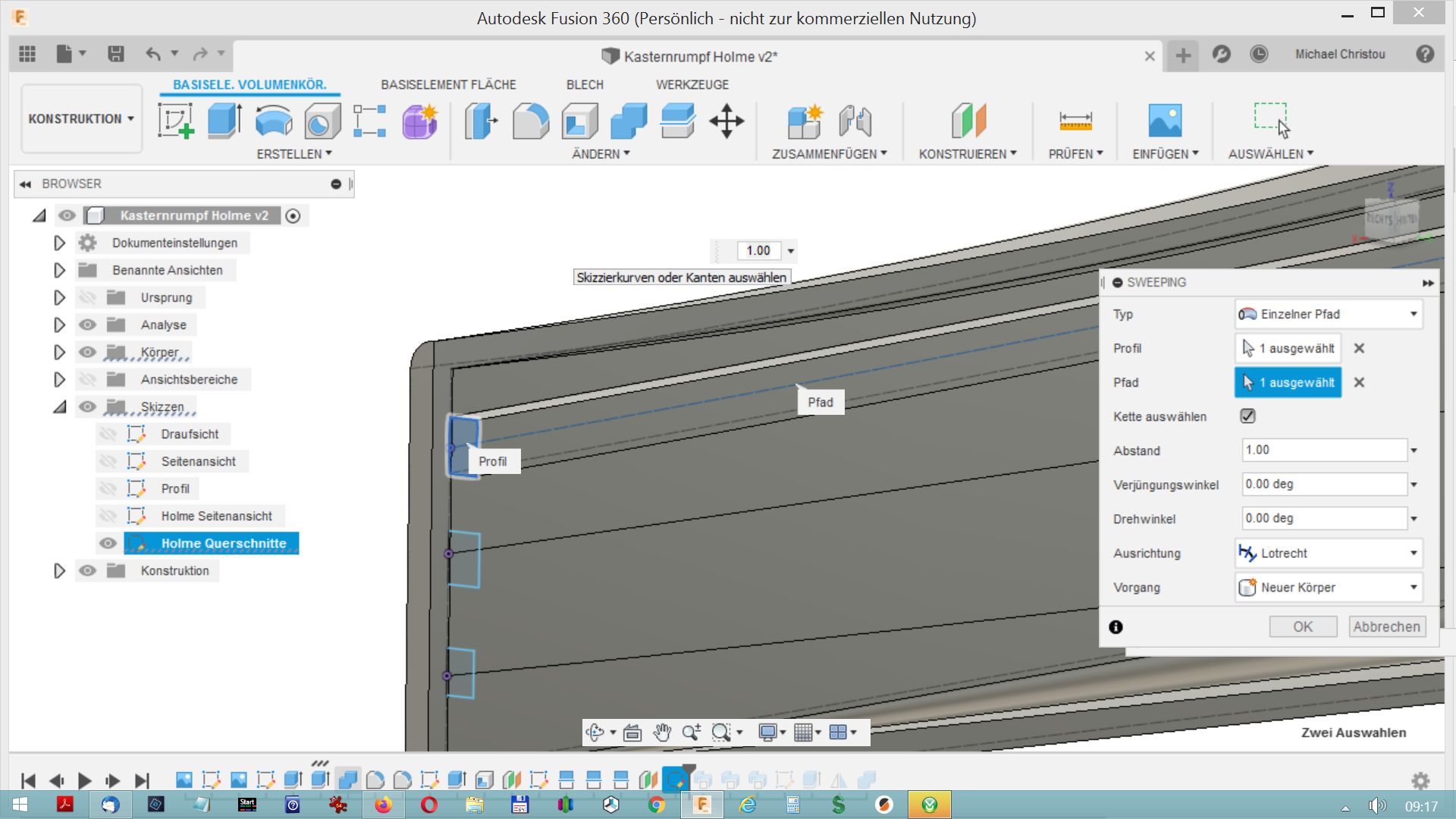
Task: Click the Abbrechen button
Action: pos(1386,627)
